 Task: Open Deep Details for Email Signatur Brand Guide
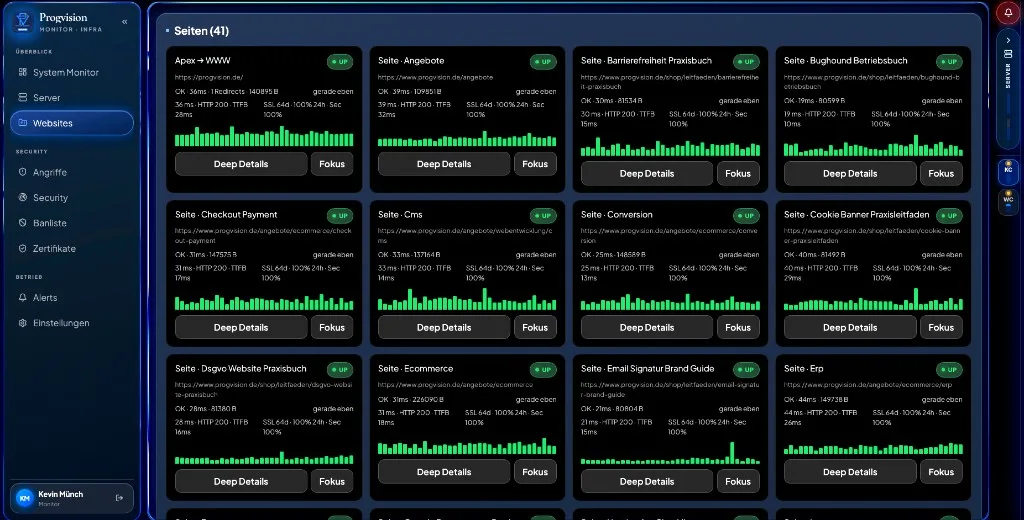(647, 481)
